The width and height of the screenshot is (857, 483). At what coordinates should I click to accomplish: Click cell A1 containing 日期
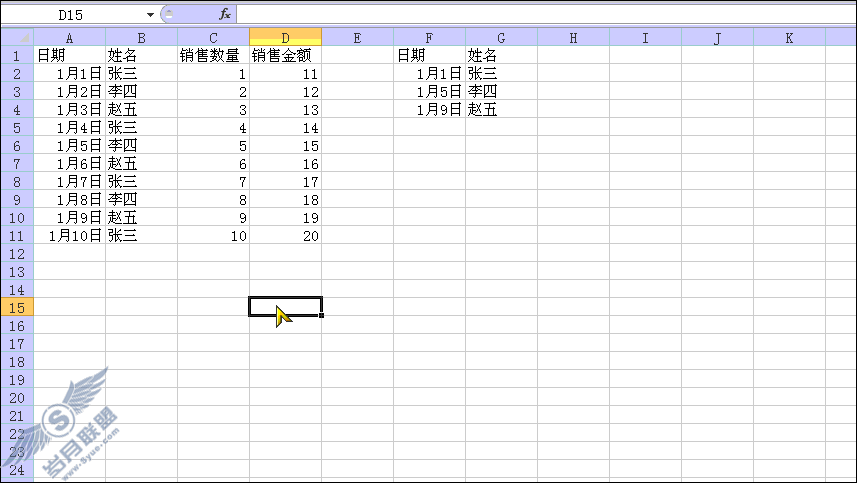(x=69, y=55)
